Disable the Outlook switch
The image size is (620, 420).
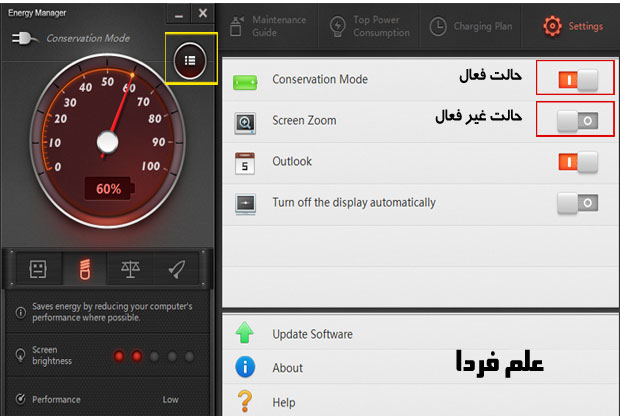pos(577,161)
